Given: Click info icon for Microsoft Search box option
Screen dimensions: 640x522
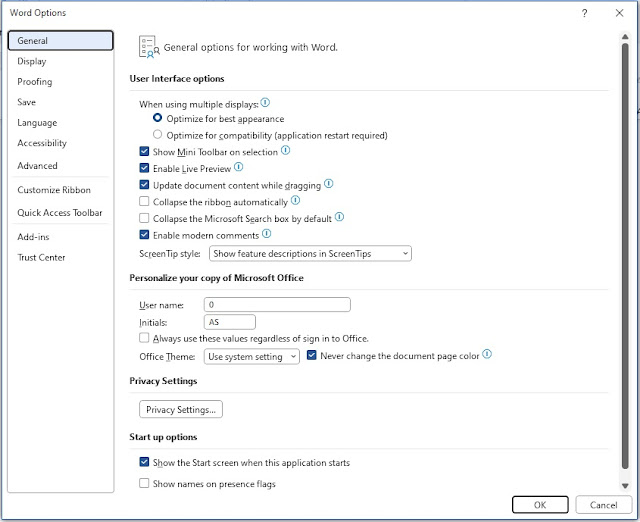Looking at the screenshot, I should tap(340, 217).
